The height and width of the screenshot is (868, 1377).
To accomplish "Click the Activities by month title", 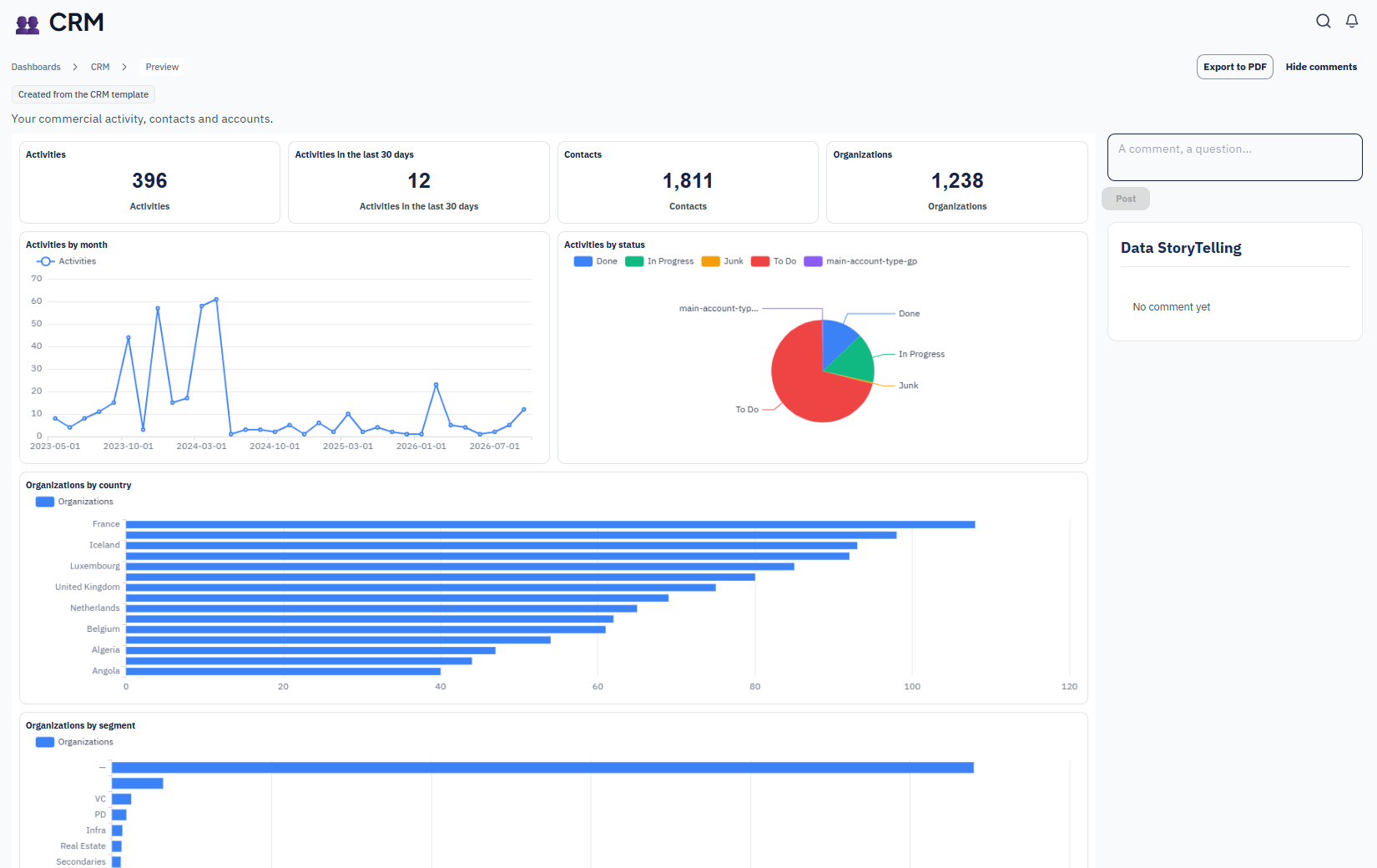I will [x=67, y=245].
